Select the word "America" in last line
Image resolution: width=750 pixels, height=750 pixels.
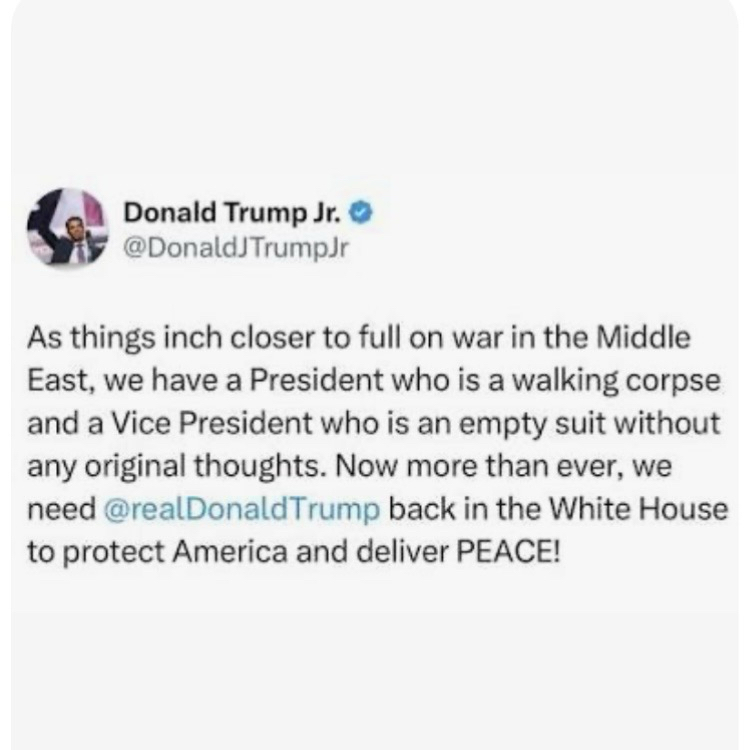(x=230, y=551)
